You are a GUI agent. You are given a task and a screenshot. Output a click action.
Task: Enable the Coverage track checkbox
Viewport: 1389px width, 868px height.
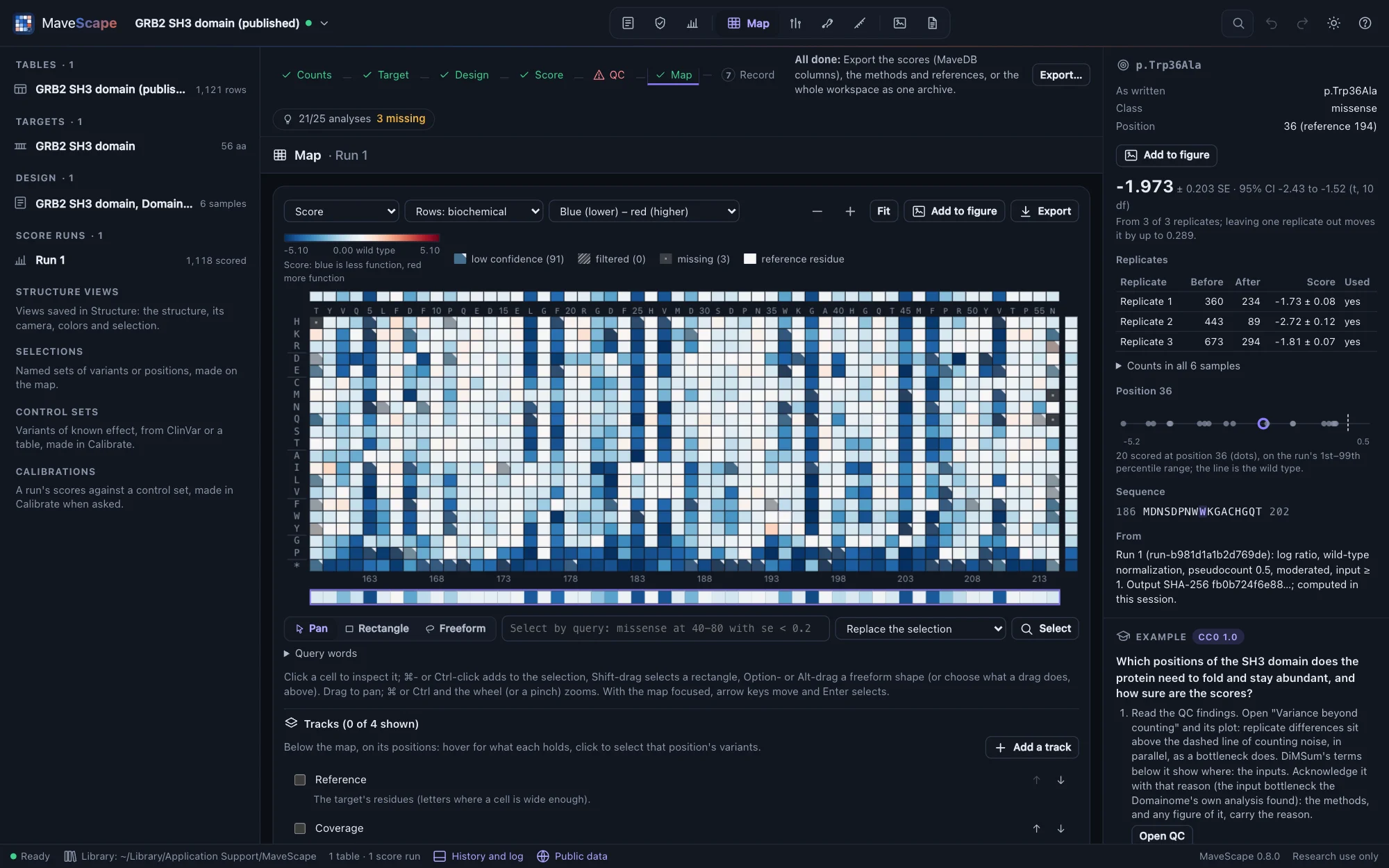click(300, 828)
